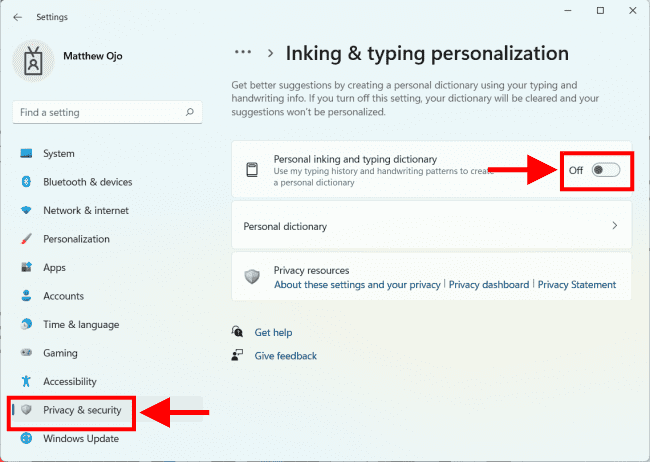This screenshot has height=462, width=650.
Task: Expand the Personal dictionary chevron
Action: click(614, 226)
